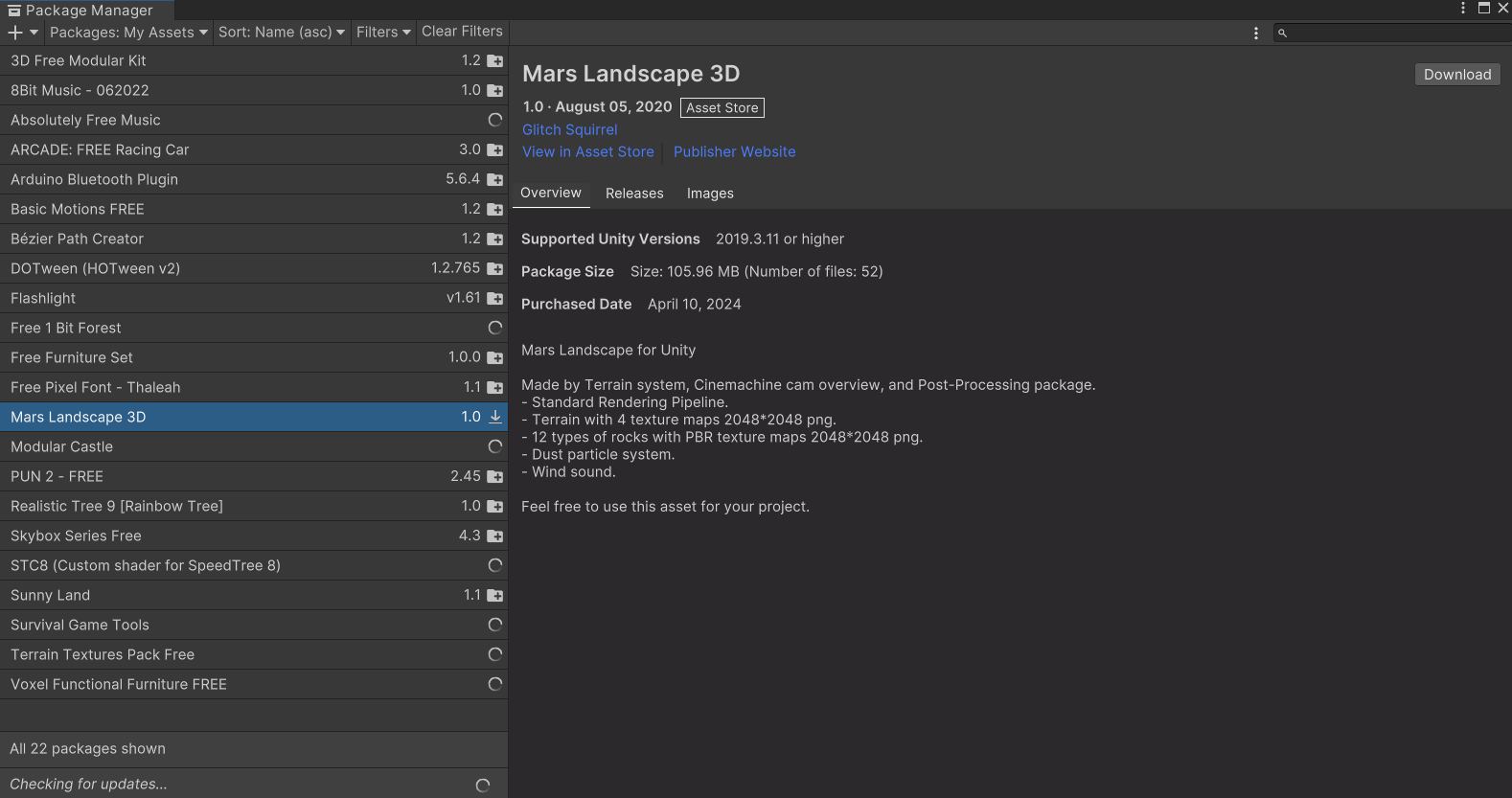Click the Clear Filters button

tap(462, 32)
